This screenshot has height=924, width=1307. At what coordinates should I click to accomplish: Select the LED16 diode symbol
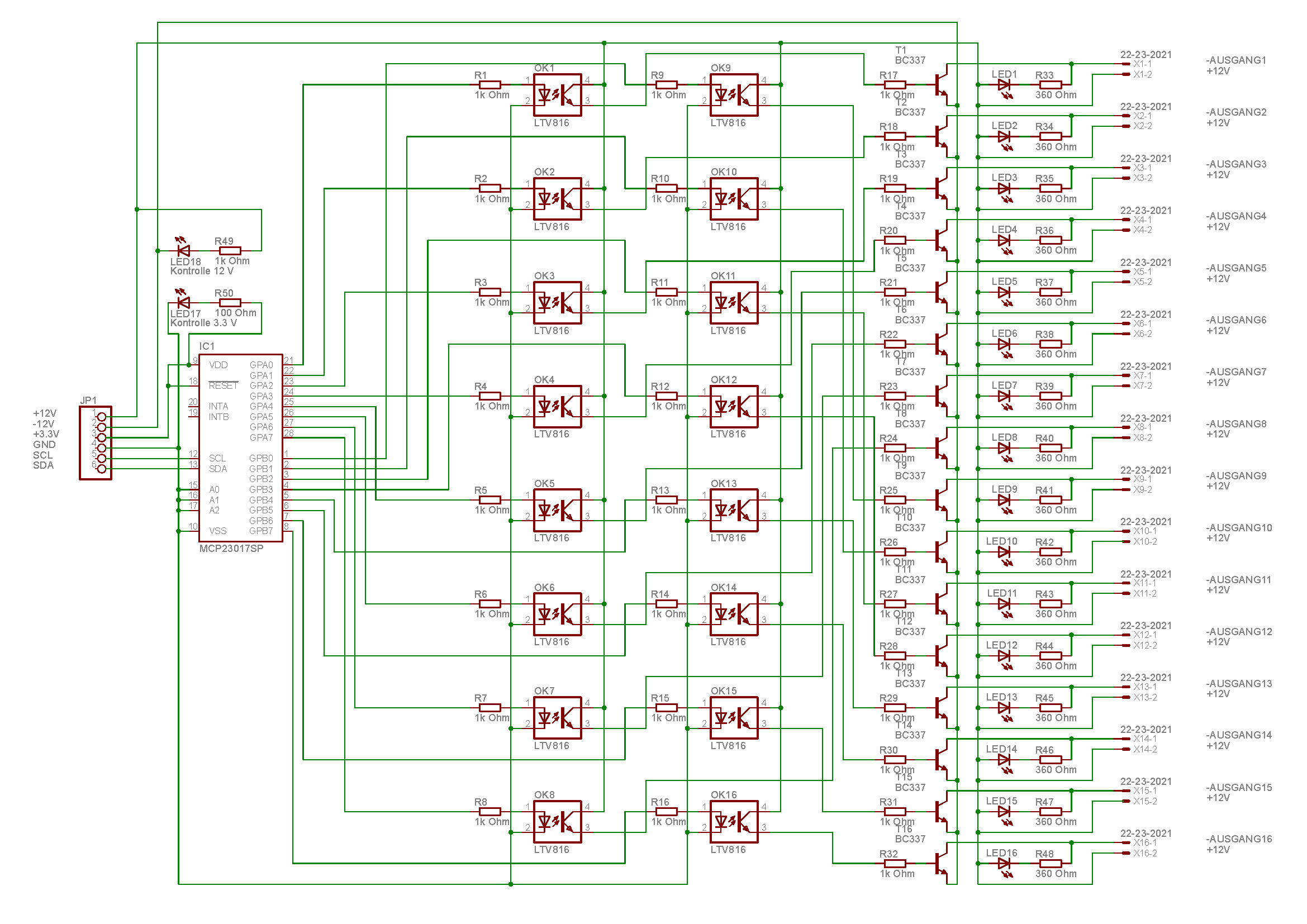[1004, 864]
